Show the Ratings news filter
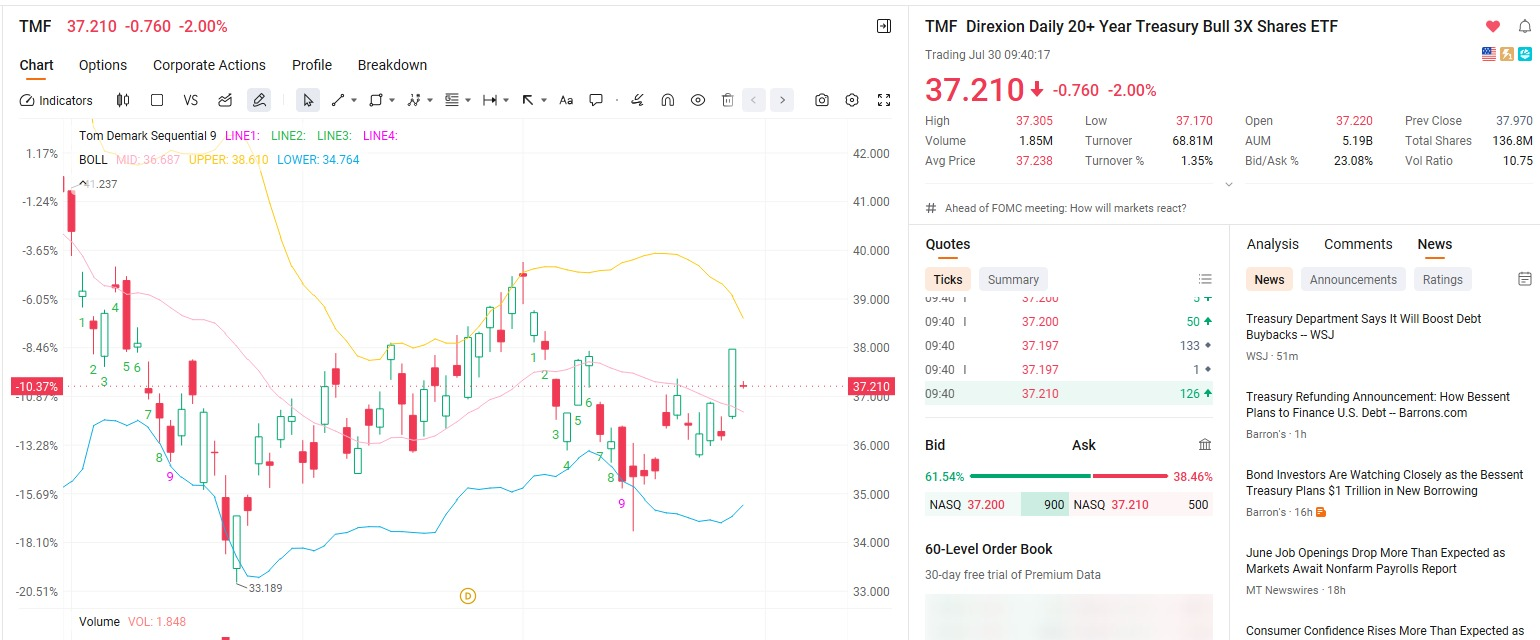This screenshot has width=1540, height=640. point(1442,279)
